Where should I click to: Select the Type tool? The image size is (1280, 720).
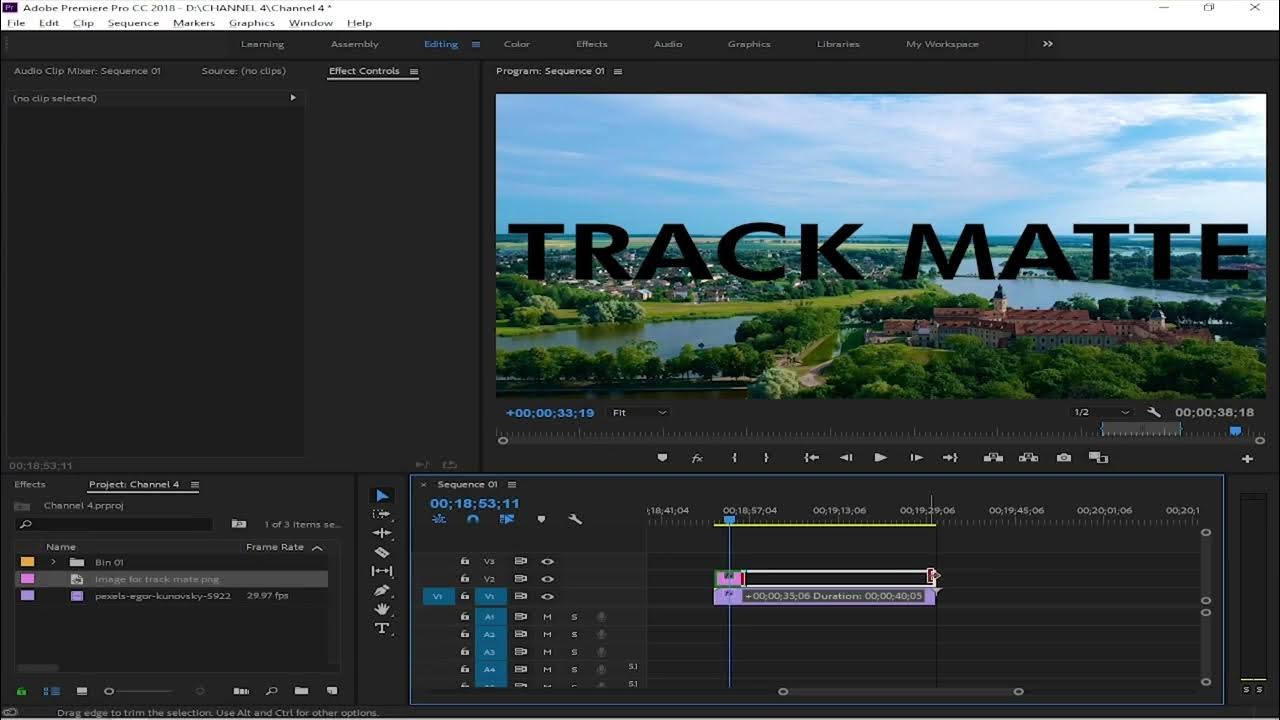[x=382, y=628]
